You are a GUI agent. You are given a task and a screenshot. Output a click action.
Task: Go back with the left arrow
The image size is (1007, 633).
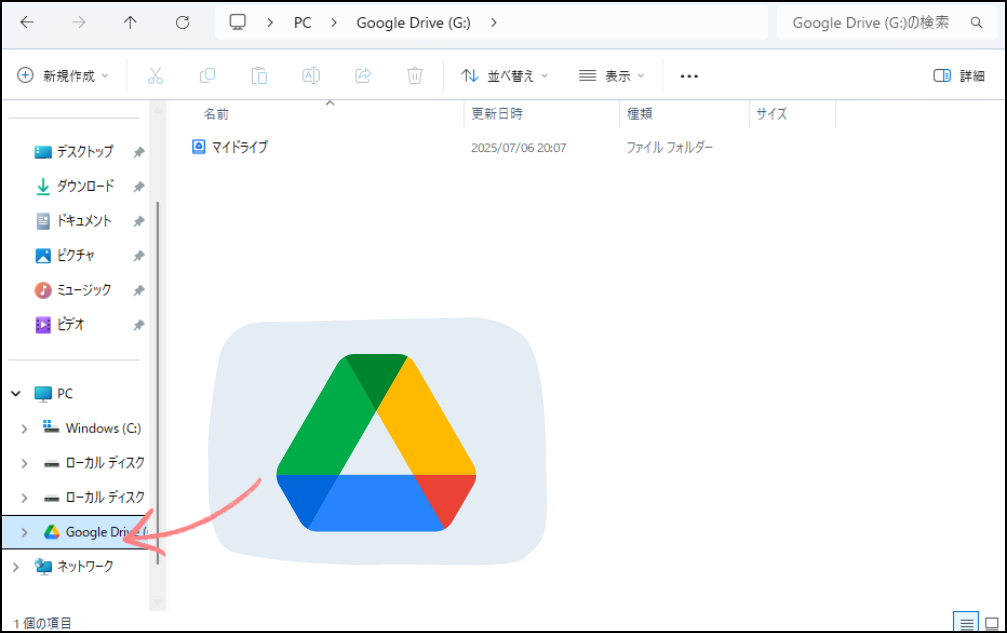click(x=27, y=22)
